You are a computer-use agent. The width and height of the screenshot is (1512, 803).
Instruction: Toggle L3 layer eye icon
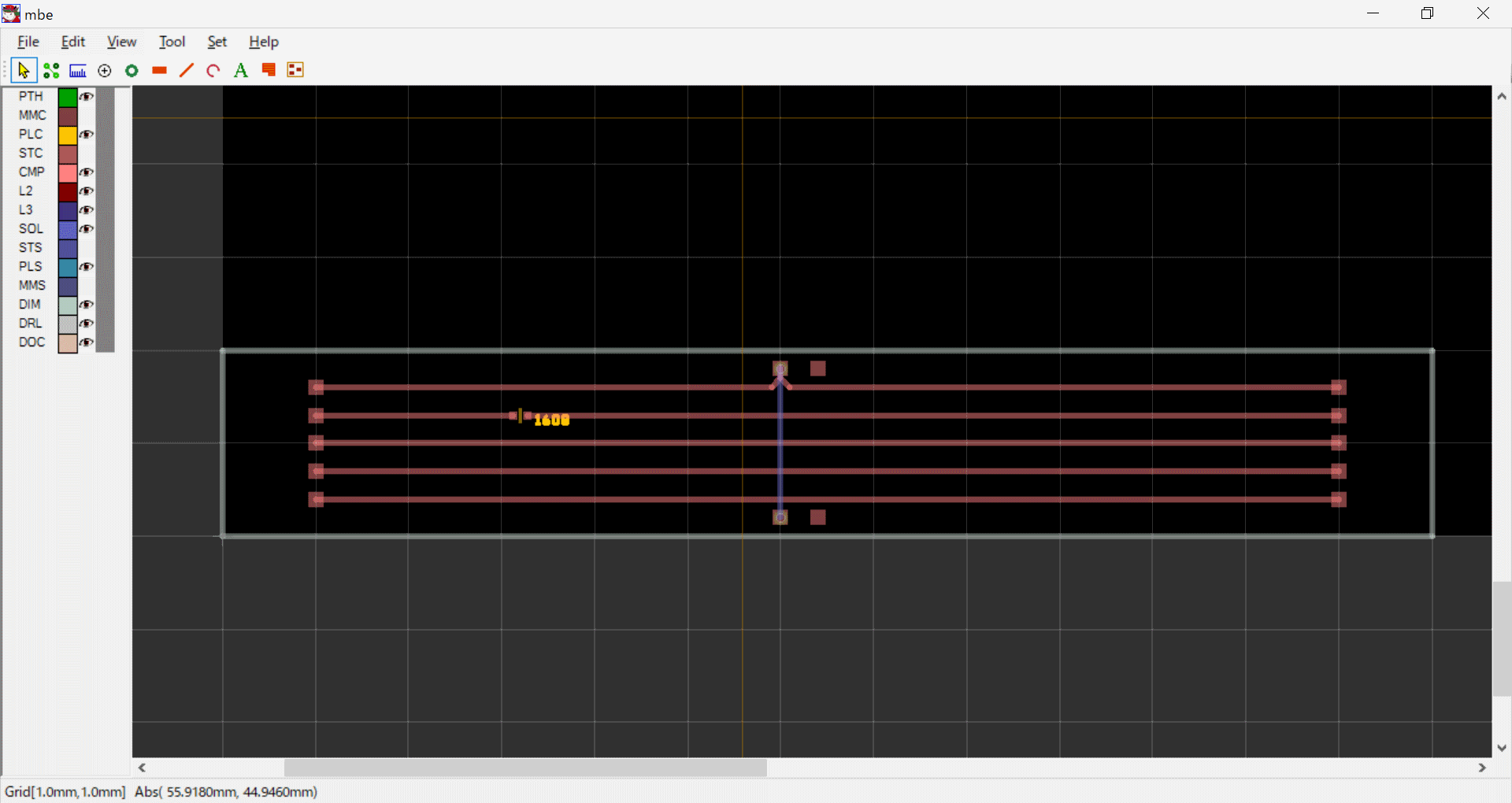click(87, 210)
